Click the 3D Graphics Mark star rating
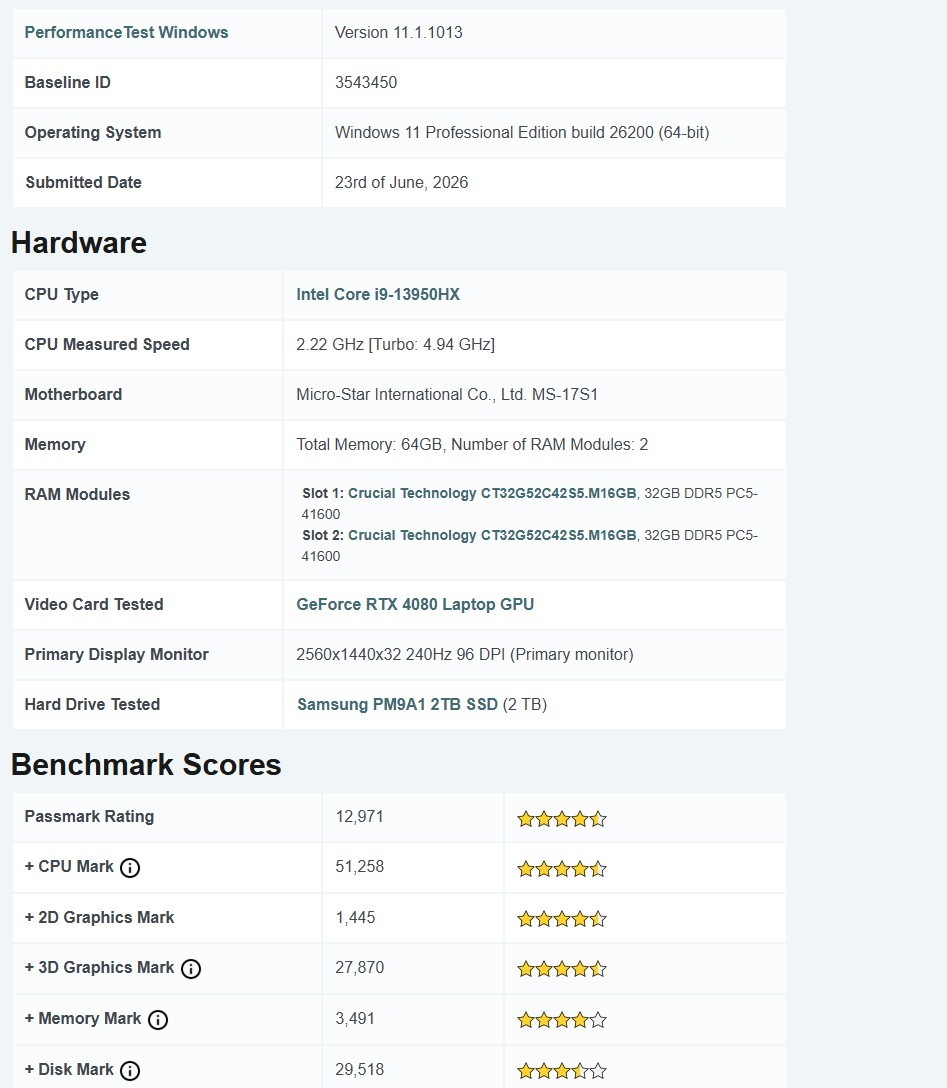Viewport: 947px width, 1088px height. point(562,969)
